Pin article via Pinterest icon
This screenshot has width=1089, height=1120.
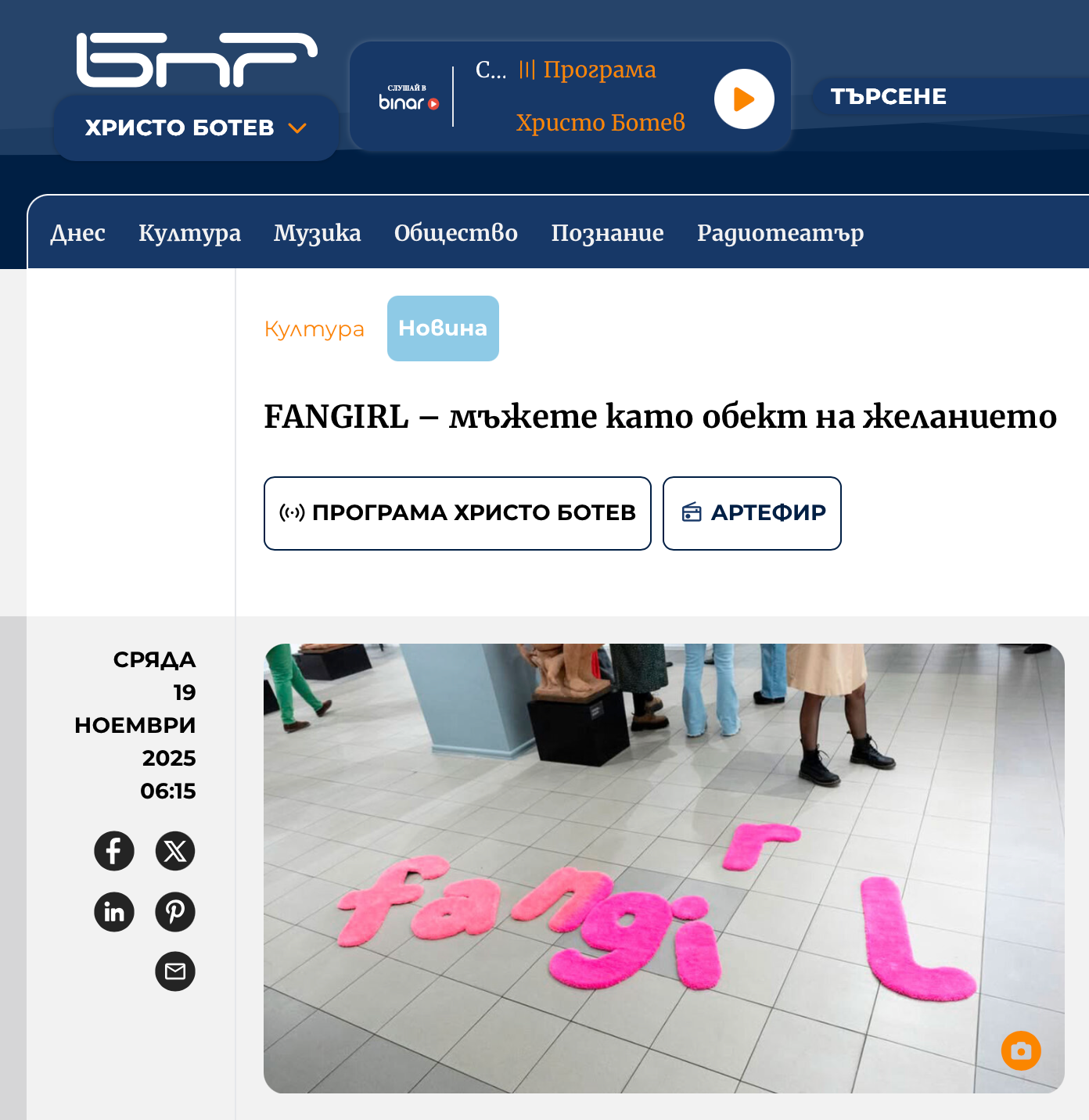[175, 911]
